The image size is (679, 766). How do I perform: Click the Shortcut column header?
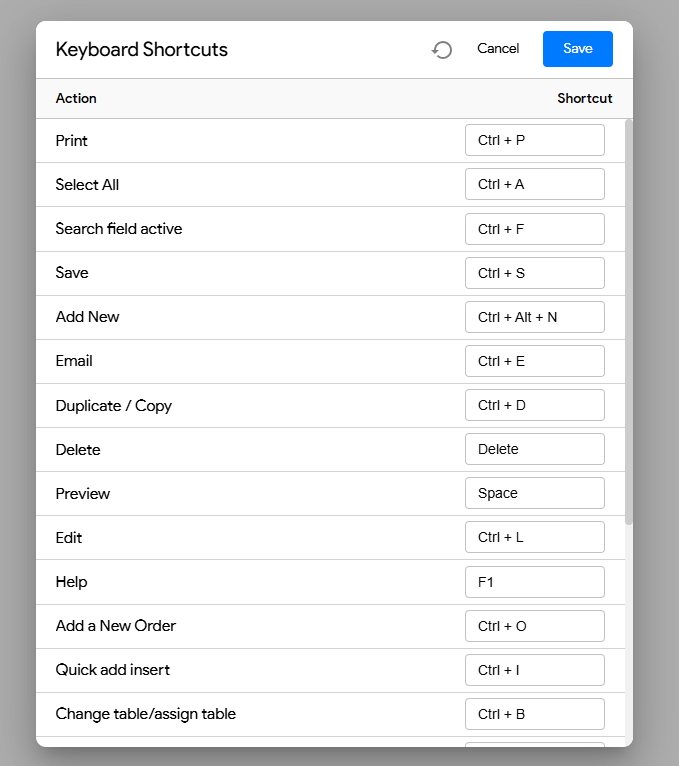point(585,98)
